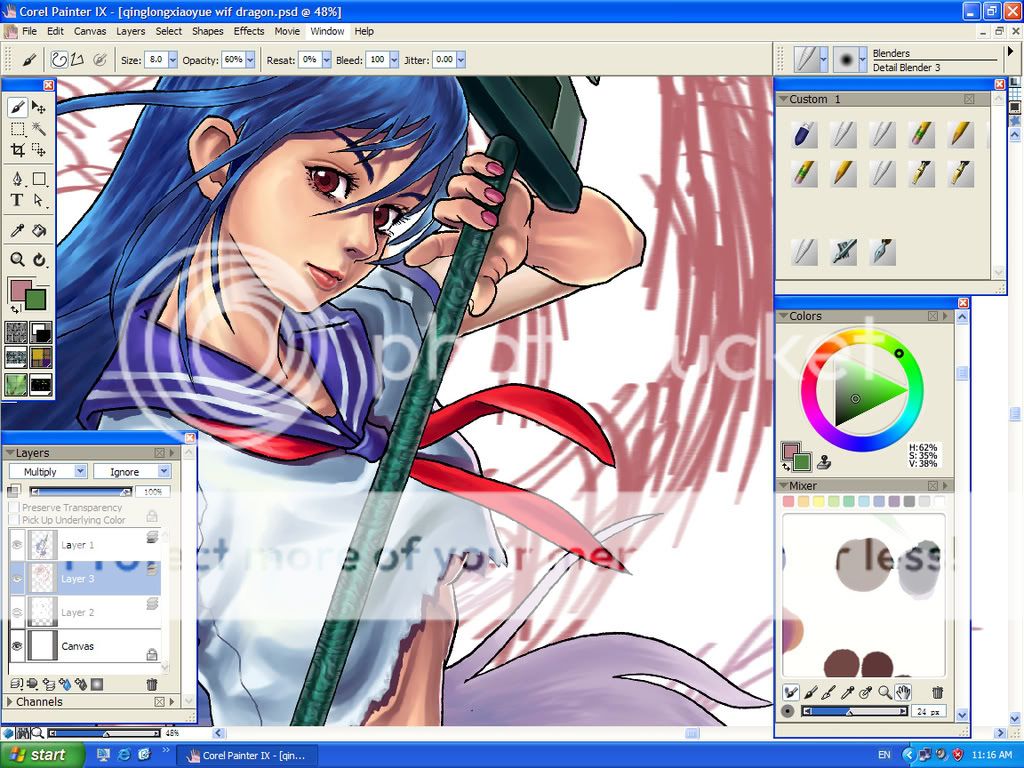The image size is (1024, 768).
Task: Open the Canvas menu
Action: [x=90, y=31]
